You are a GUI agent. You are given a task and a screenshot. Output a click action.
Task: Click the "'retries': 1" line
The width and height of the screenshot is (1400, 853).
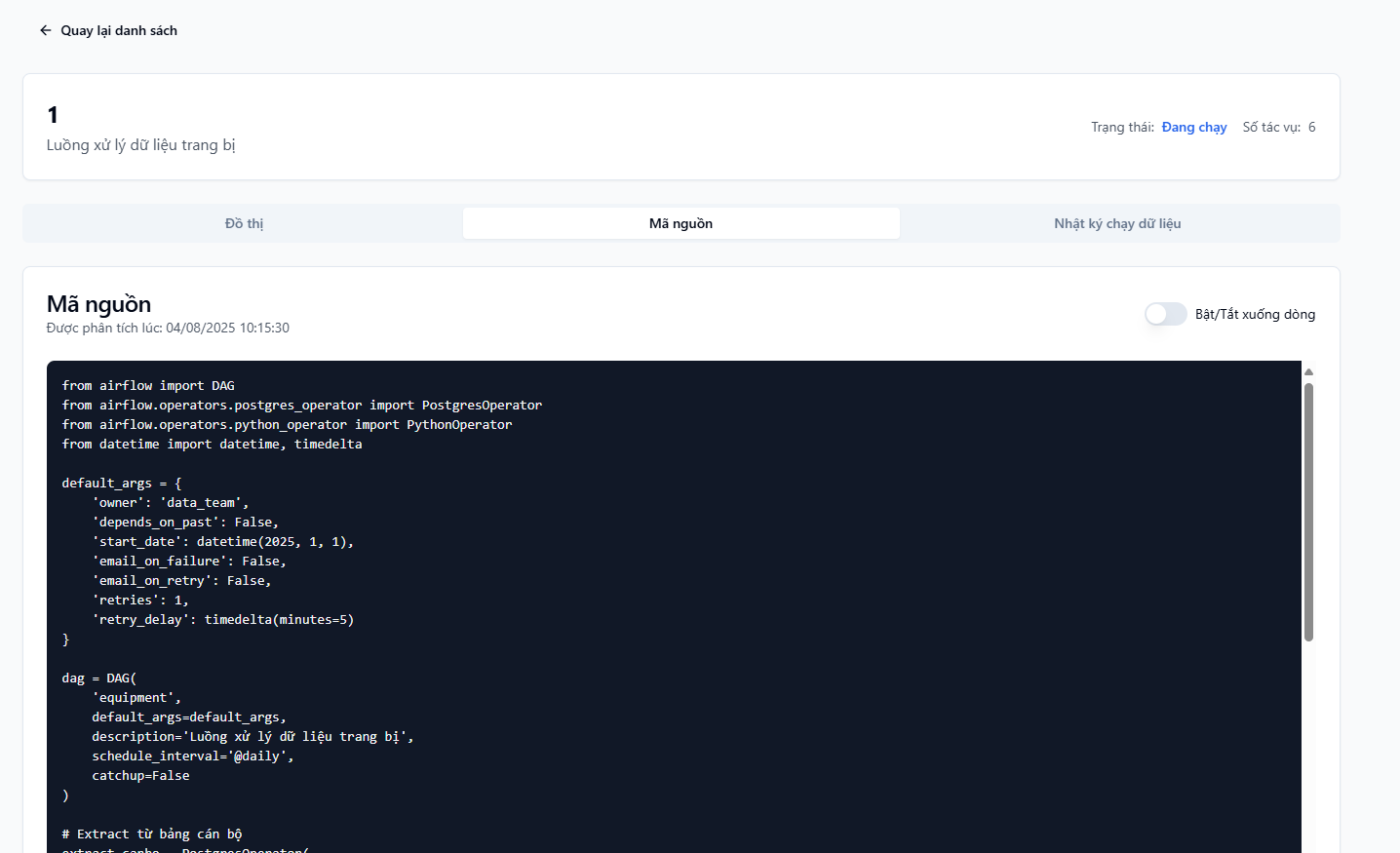click(140, 601)
